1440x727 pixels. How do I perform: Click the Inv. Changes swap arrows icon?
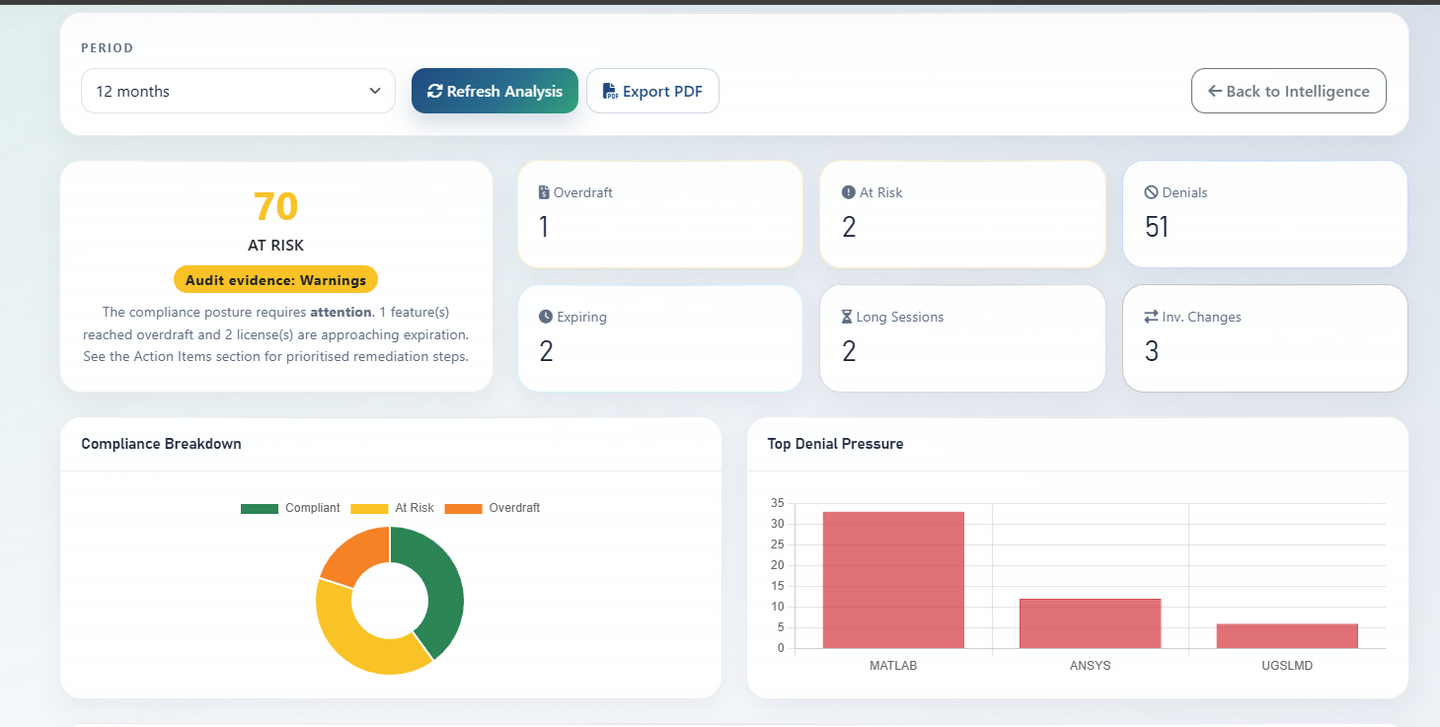point(1151,316)
